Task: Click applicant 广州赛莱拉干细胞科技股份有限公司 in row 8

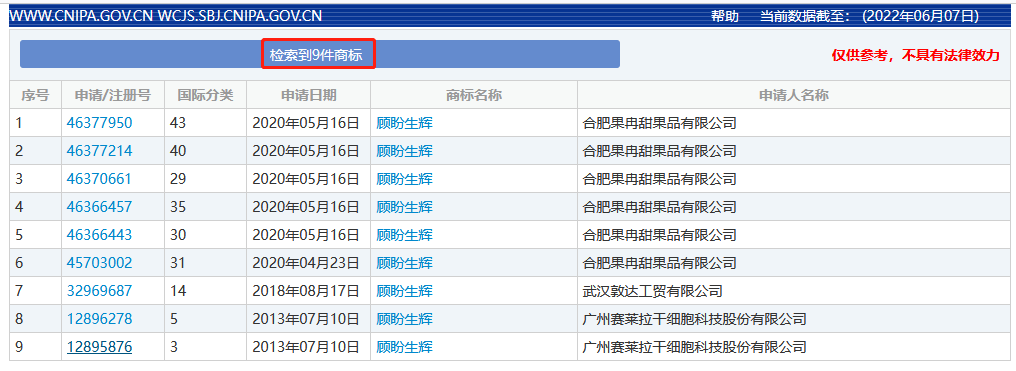Action: point(695,319)
